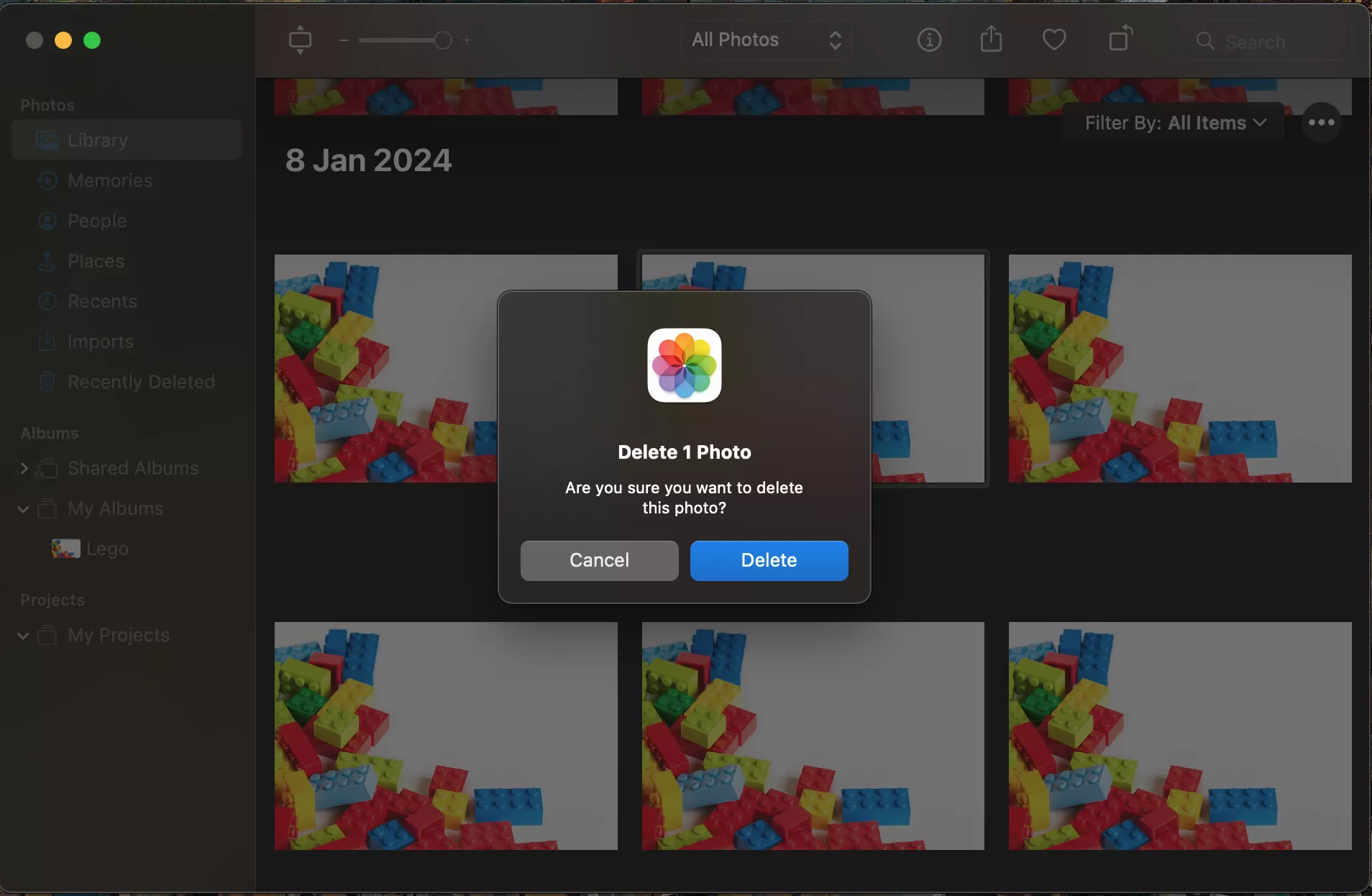Screen dimensions: 1372x896
Task: Open the Lego album
Action: pos(127,549)
